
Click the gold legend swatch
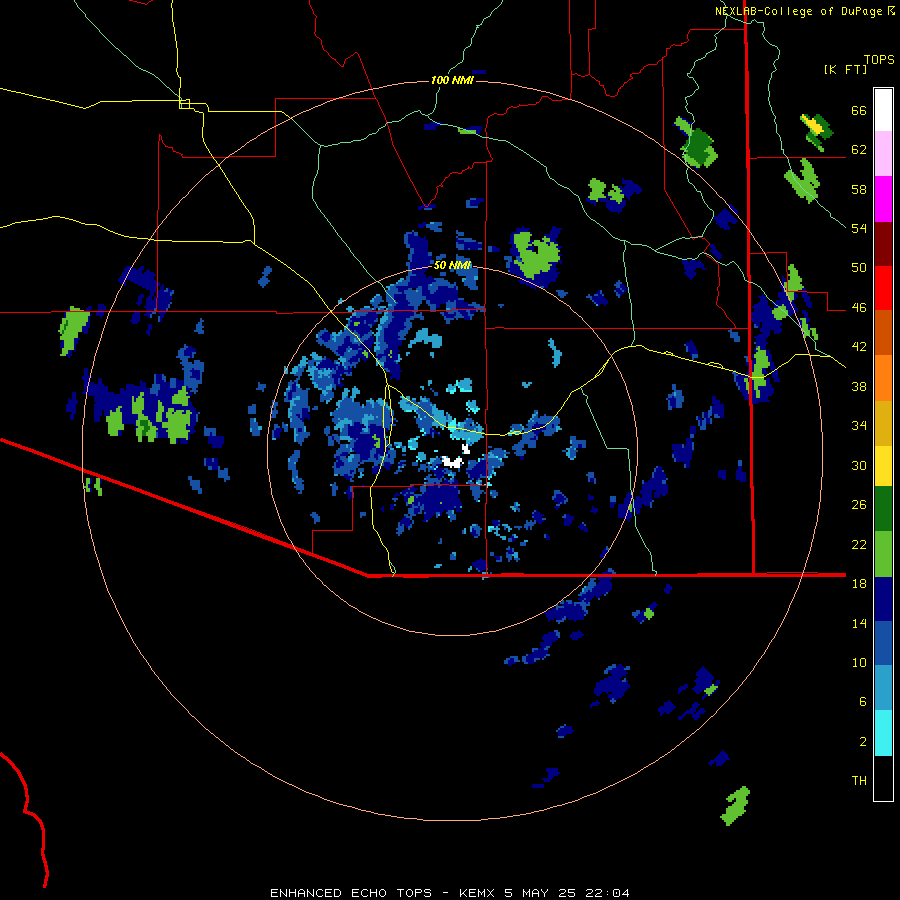[x=883, y=423]
